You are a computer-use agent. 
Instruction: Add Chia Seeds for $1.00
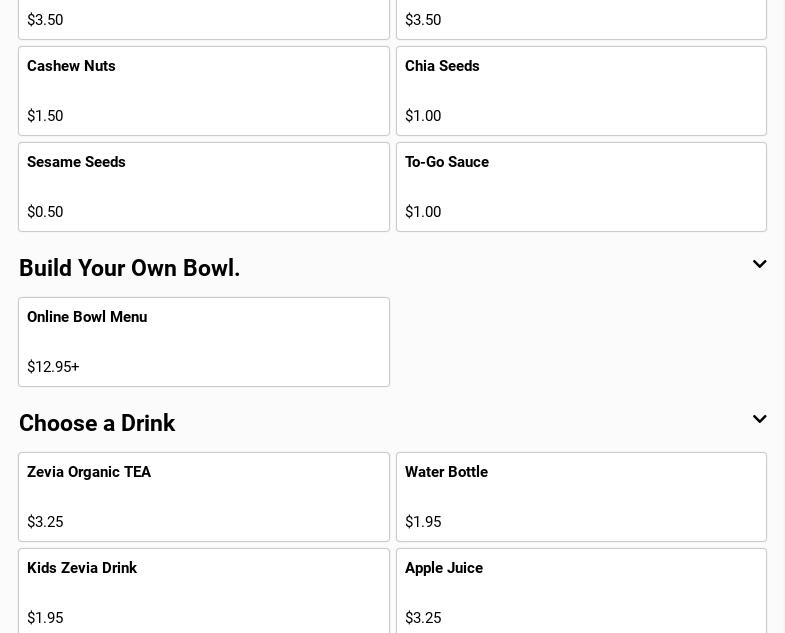[580, 90]
